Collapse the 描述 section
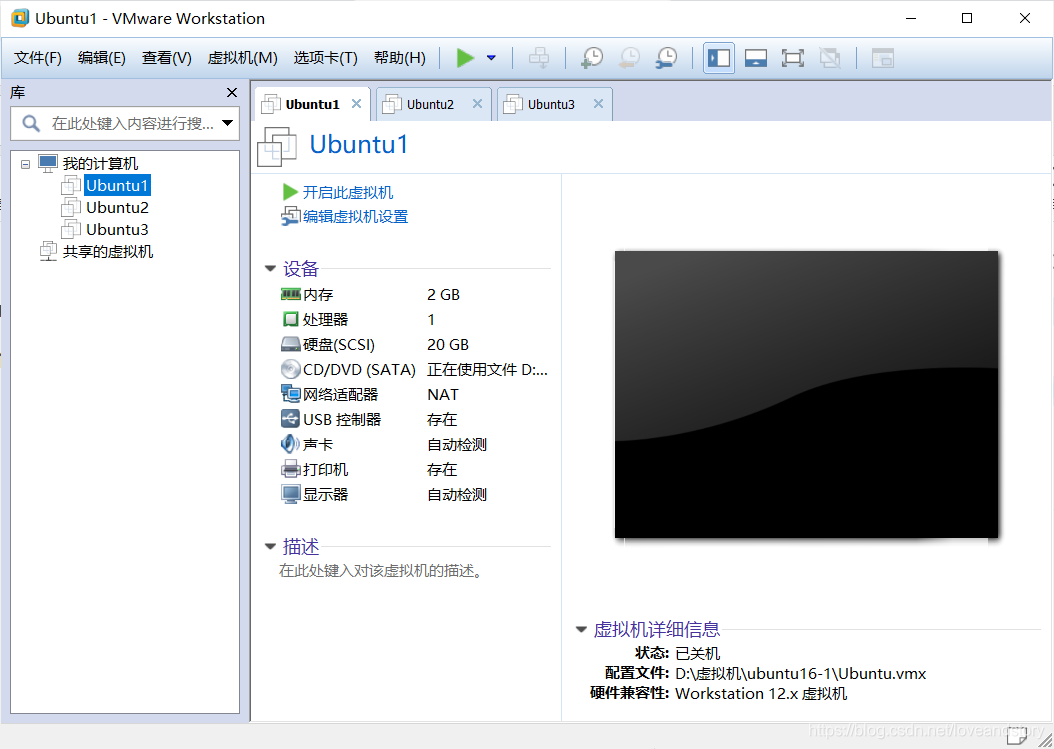 pos(270,546)
